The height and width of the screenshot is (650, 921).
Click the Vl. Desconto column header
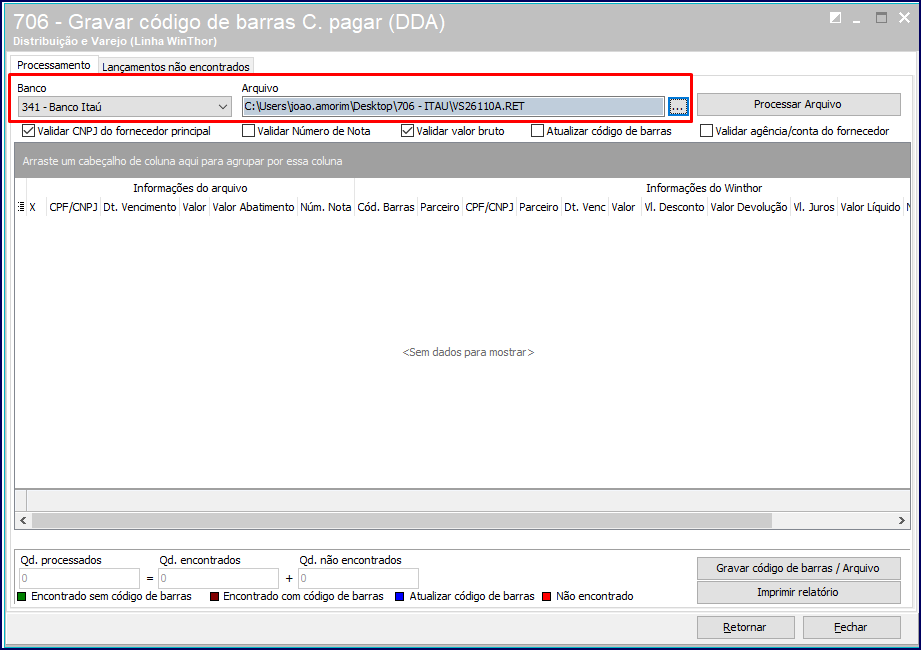pyautogui.click(x=674, y=207)
